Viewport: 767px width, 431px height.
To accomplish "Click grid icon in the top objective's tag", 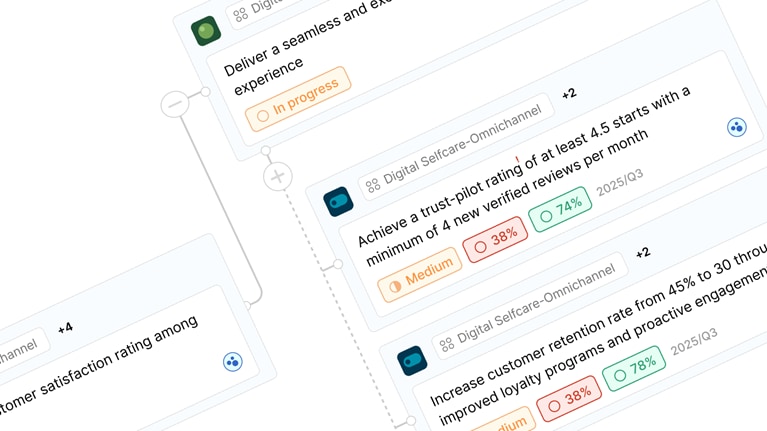I will point(240,14).
